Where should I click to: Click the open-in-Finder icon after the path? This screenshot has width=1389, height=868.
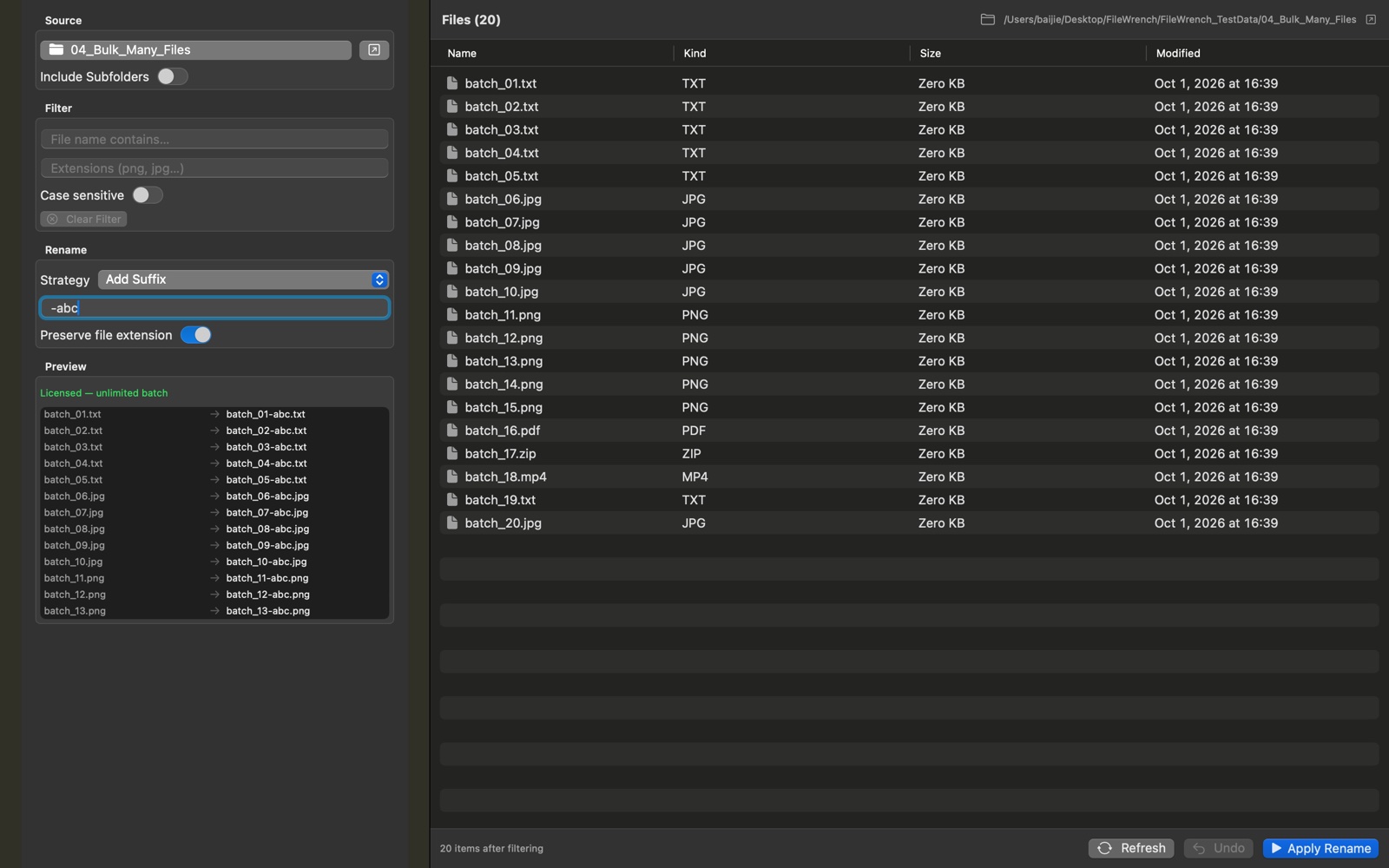coord(1371,19)
